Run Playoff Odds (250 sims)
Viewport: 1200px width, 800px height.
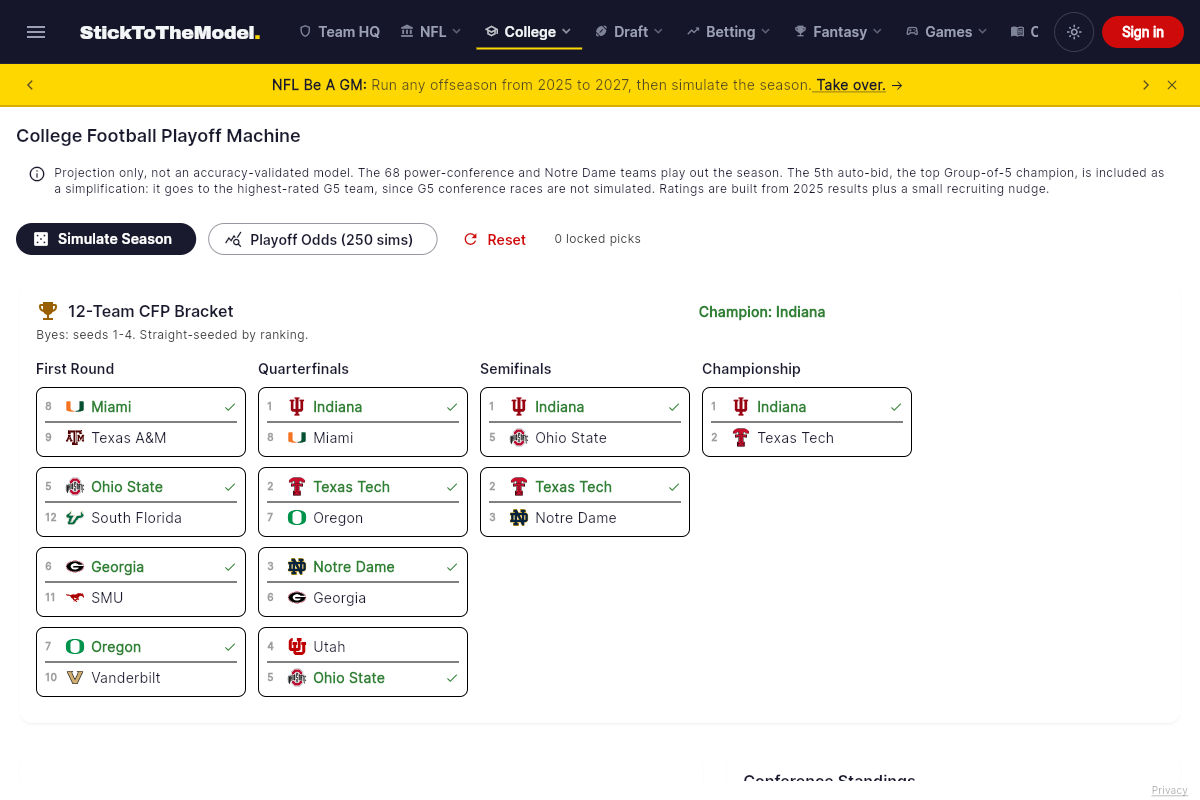pyautogui.click(x=323, y=239)
